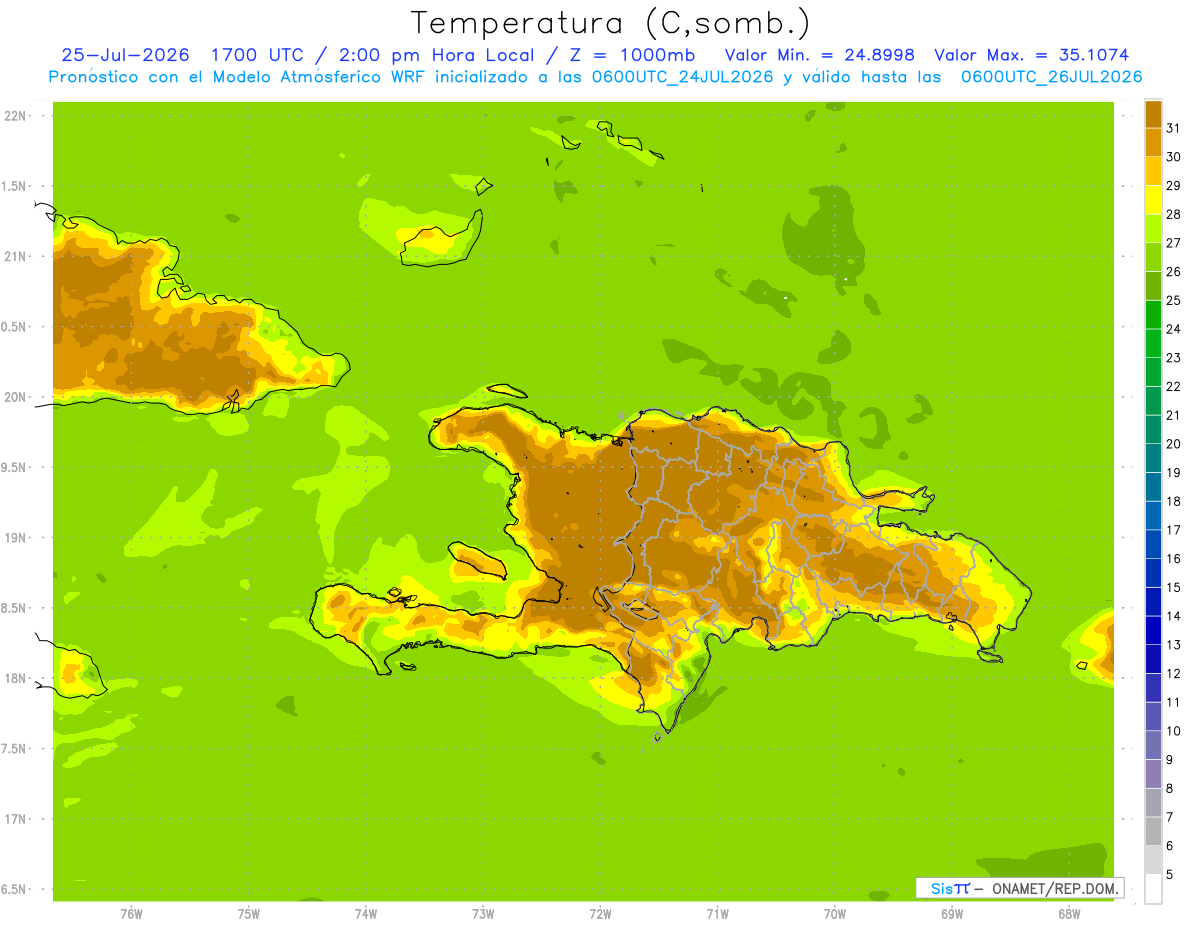Screen dimensions: 1200x927
Task: Click the "69W" longitude axis label
Action: tap(952, 914)
